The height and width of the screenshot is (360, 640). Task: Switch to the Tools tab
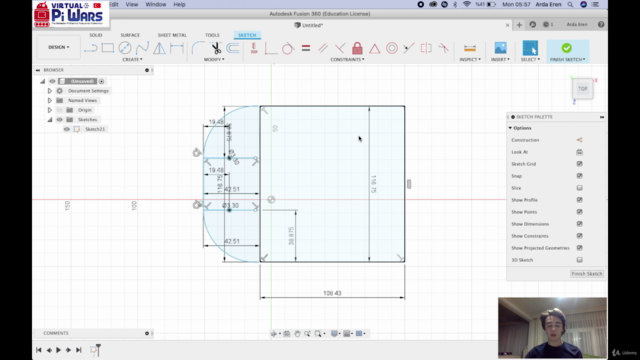click(212, 35)
